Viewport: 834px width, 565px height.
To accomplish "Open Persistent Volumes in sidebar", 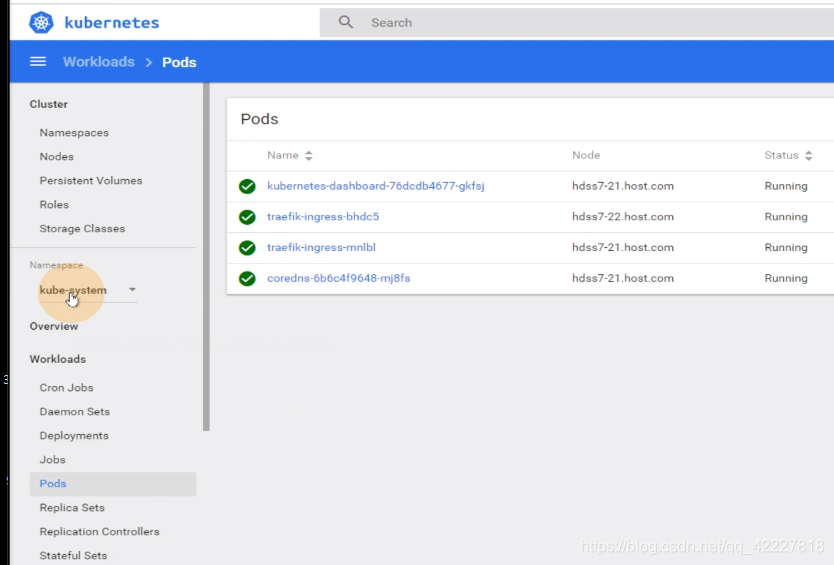I will (x=91, y=180).
